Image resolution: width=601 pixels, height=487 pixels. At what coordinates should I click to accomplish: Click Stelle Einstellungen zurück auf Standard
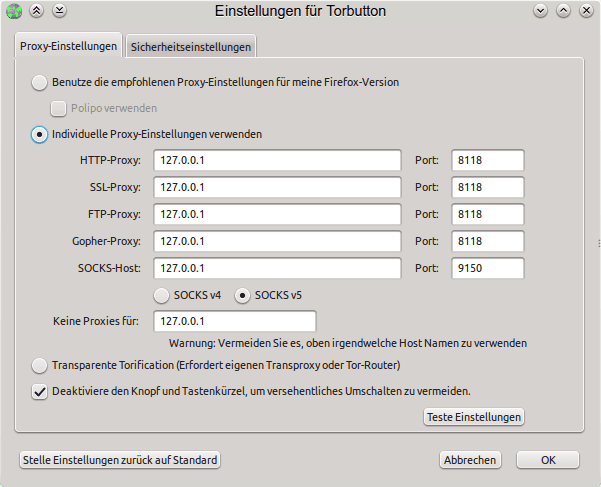pyautogui.click(x=120, y=460)
